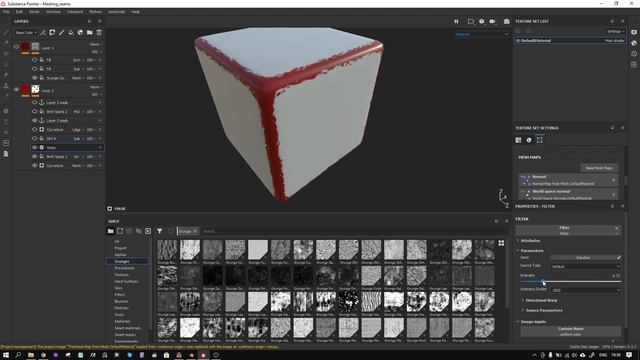Open the log icon on right sidebar
The image size is (640, 360).
pos(634,64)
